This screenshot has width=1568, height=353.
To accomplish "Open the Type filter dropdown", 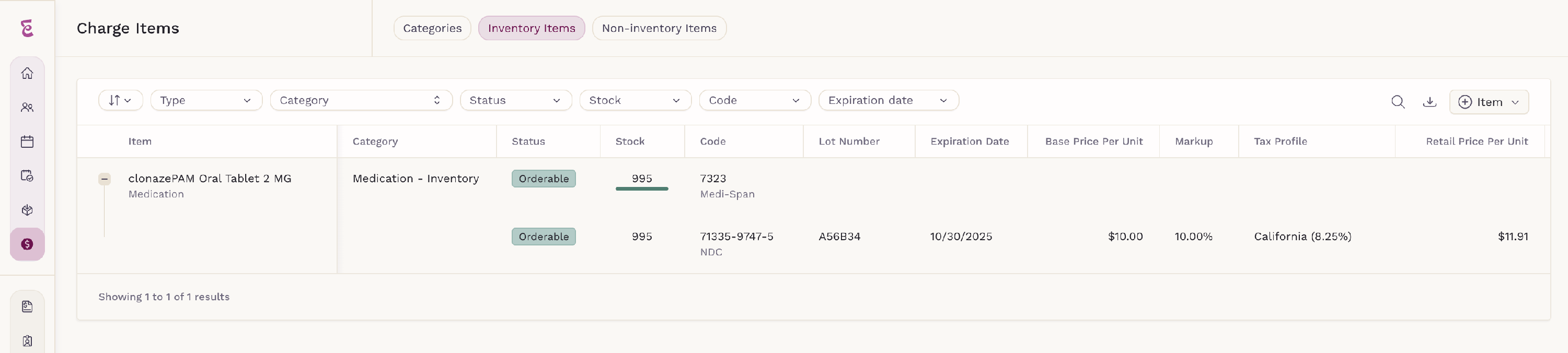I will [206, 100].
